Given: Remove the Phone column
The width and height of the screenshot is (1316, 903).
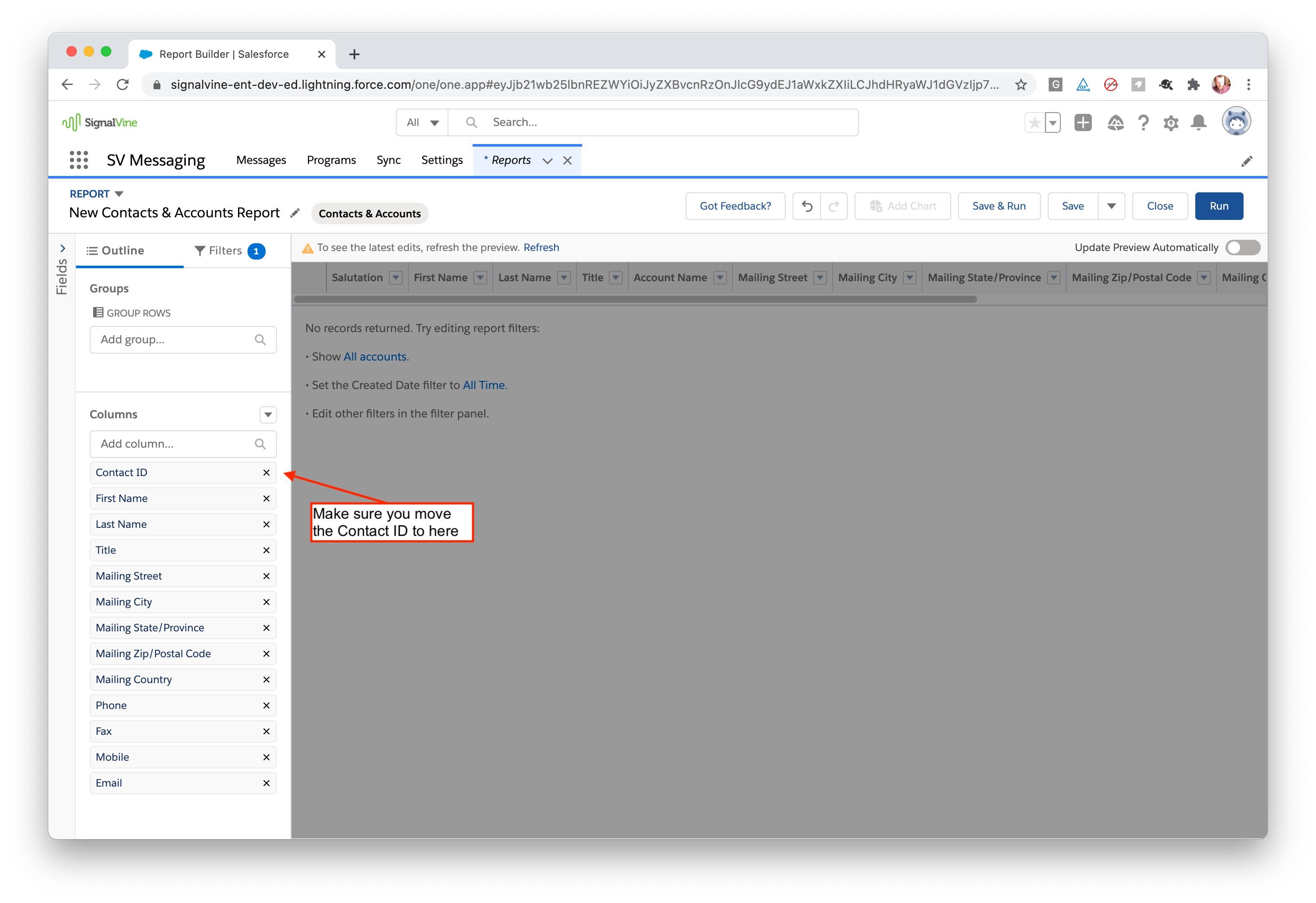Looking at the screenshot, I should click(266, 705).
